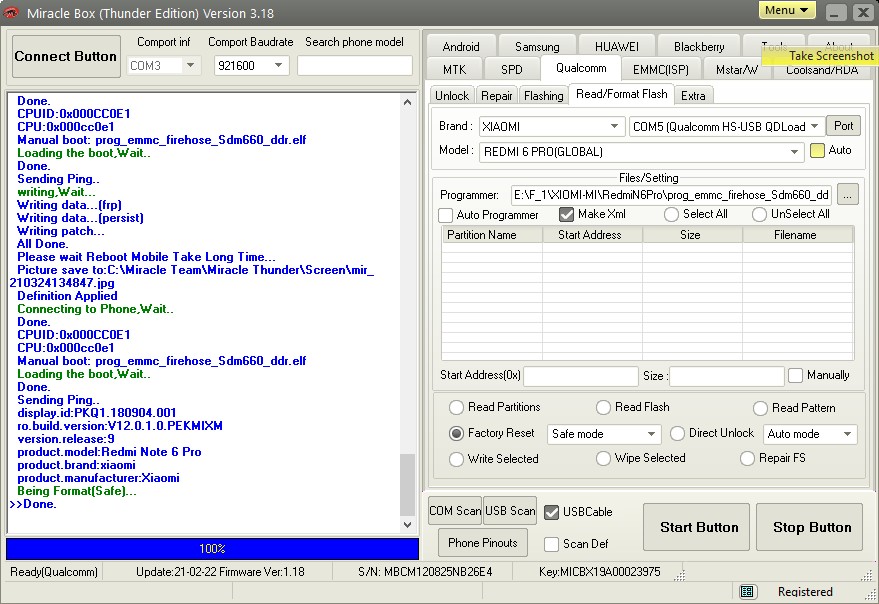Screen dimensions: 879x604
Task: Click the Start Button
Action: point(696,527)
